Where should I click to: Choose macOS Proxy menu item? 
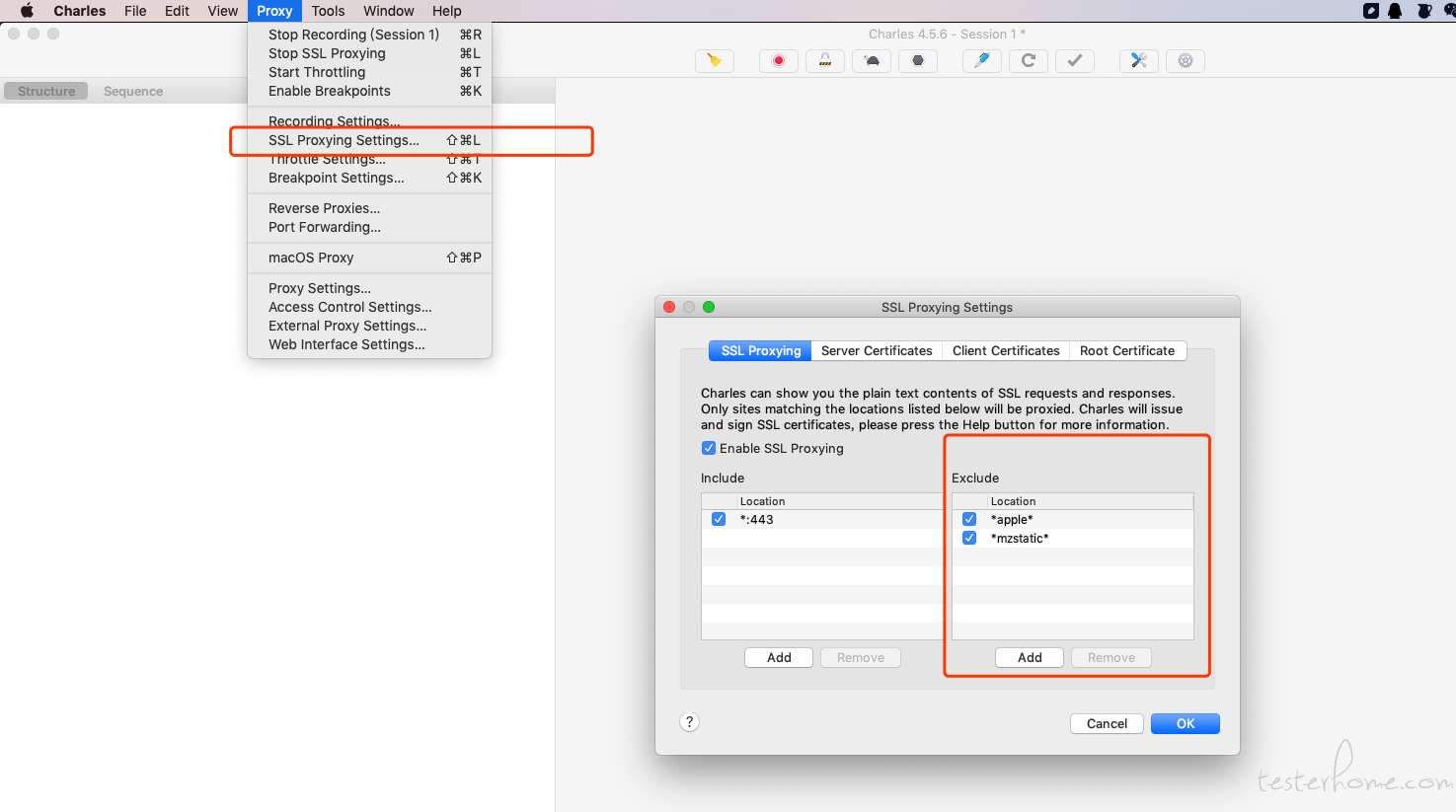(369, 258)
